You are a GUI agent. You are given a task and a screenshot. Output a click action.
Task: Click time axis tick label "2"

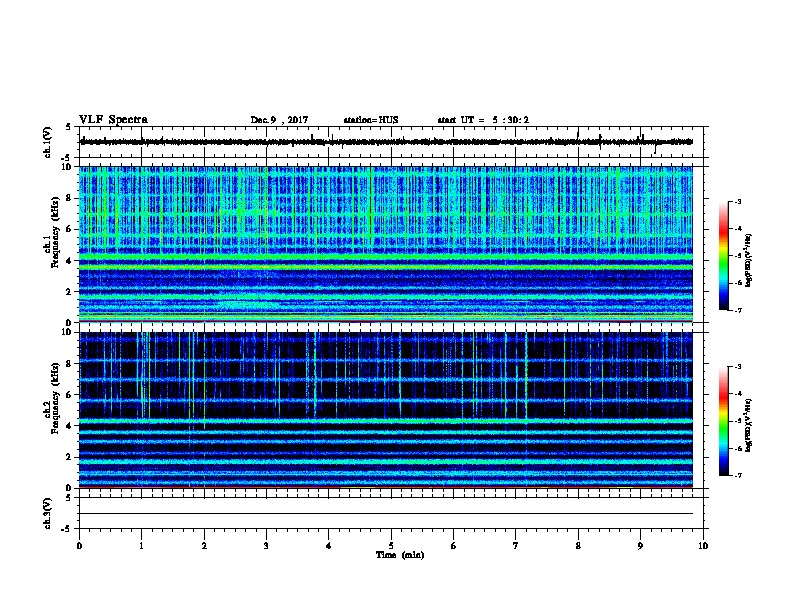(x=204, y=546)
